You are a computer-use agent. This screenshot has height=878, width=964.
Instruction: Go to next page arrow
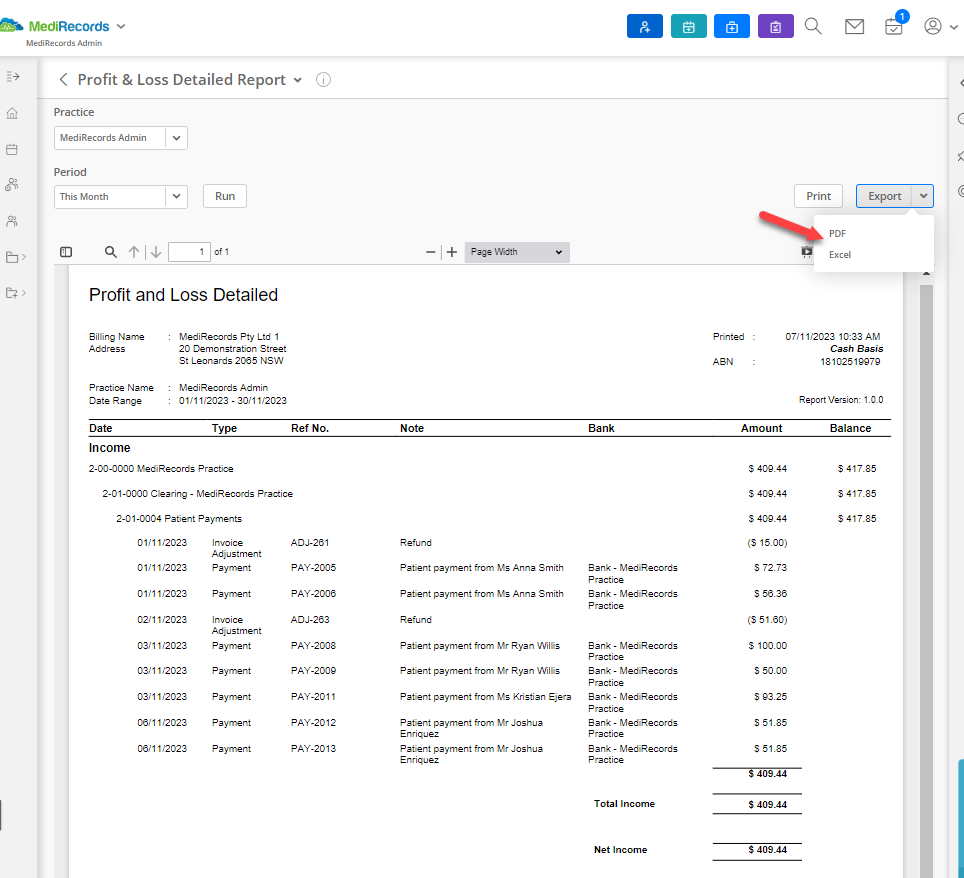(156, 252)
